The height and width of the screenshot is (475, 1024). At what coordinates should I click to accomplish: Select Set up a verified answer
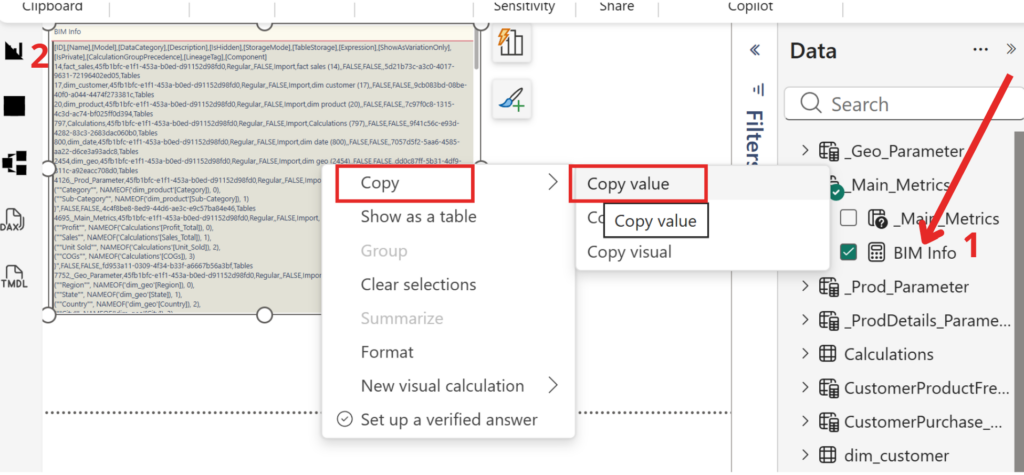click(x=448, y=419)
